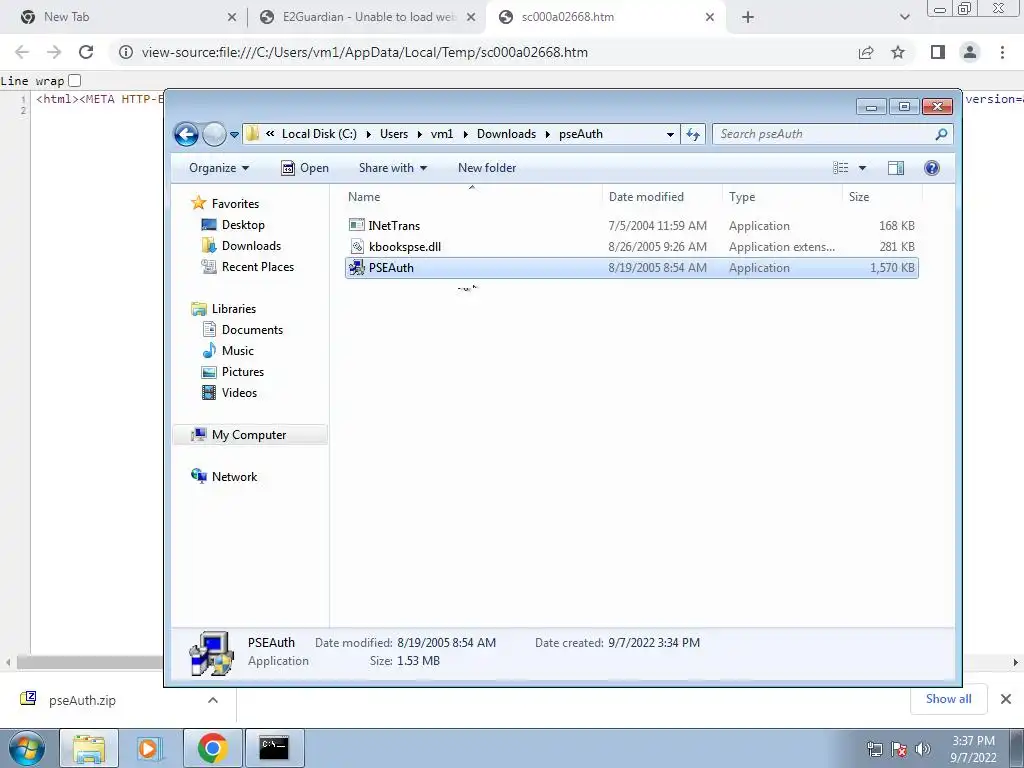Select the PSEAuth application file
The width and height of the screenshot is (1024, 768).
[x=632, y=268]
